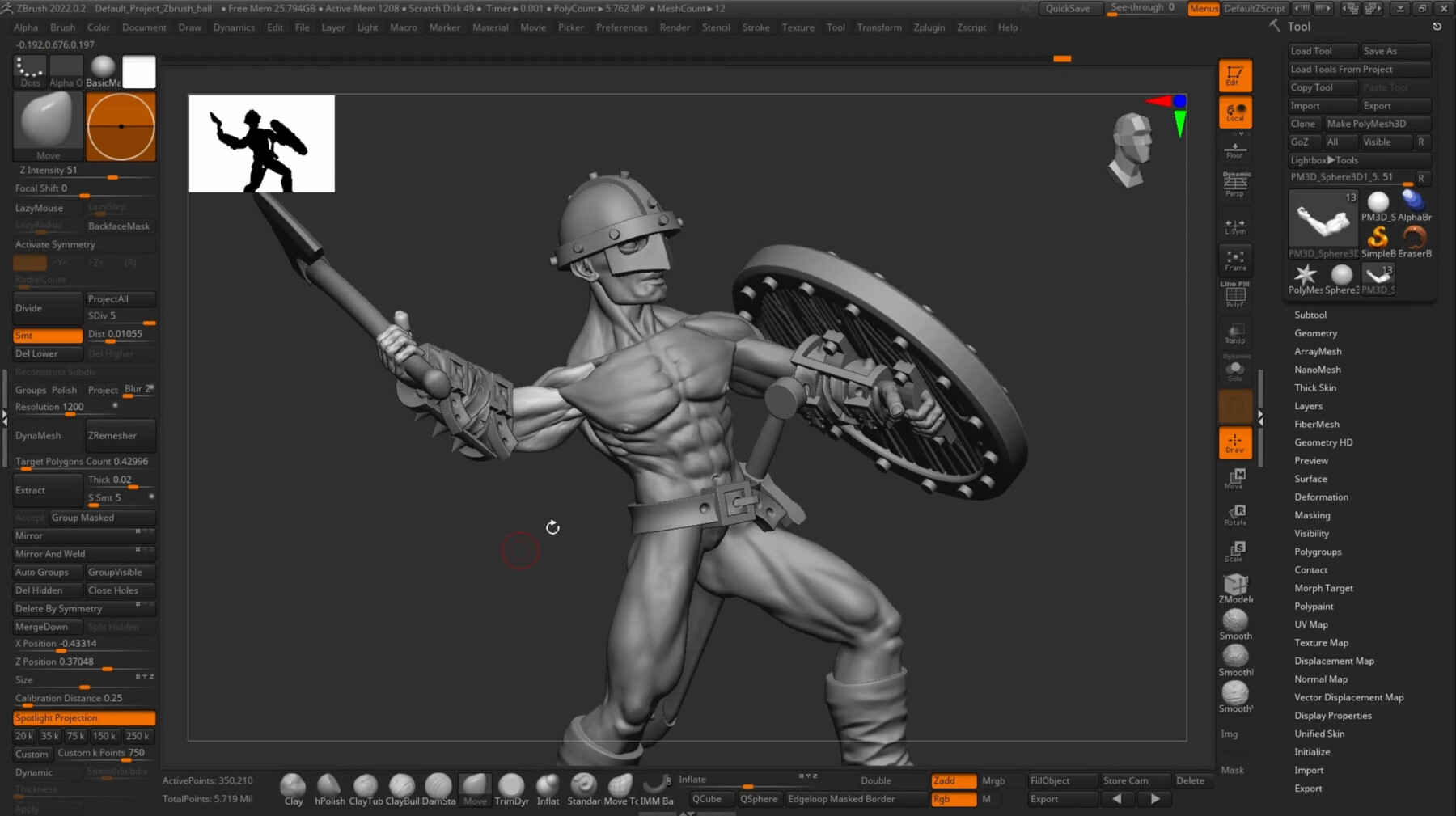Run ZRemesher on the mesh

click(119, 435)
